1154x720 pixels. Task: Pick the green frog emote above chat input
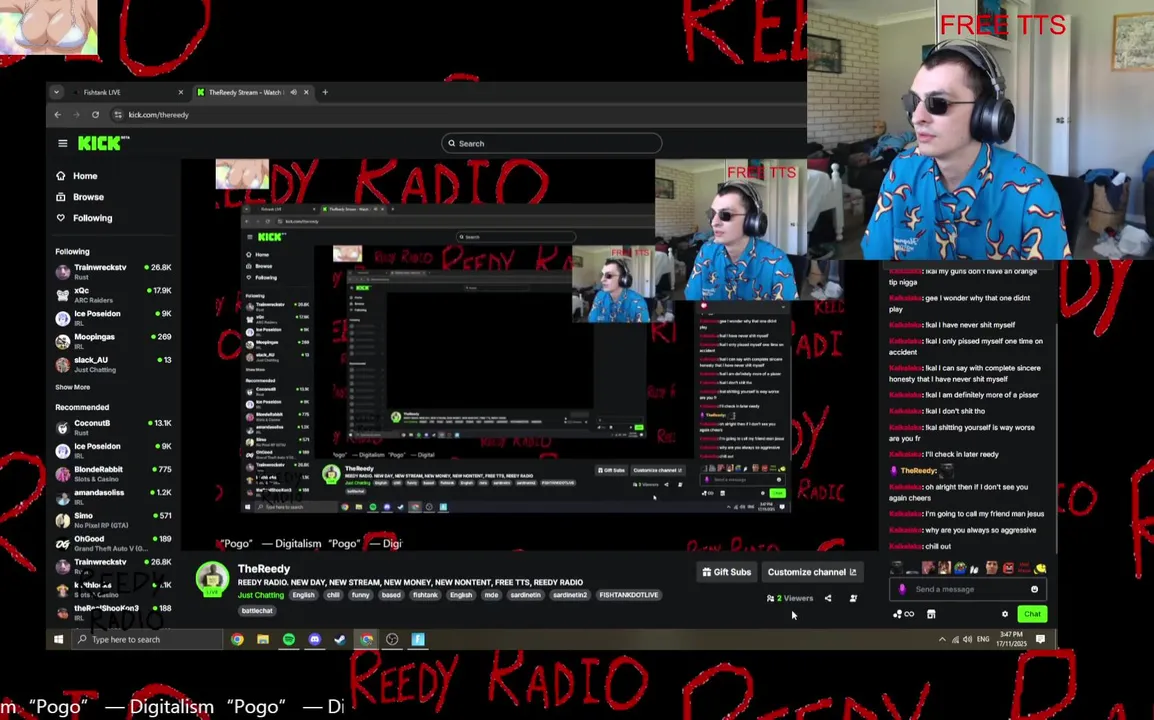coord(960,568)
